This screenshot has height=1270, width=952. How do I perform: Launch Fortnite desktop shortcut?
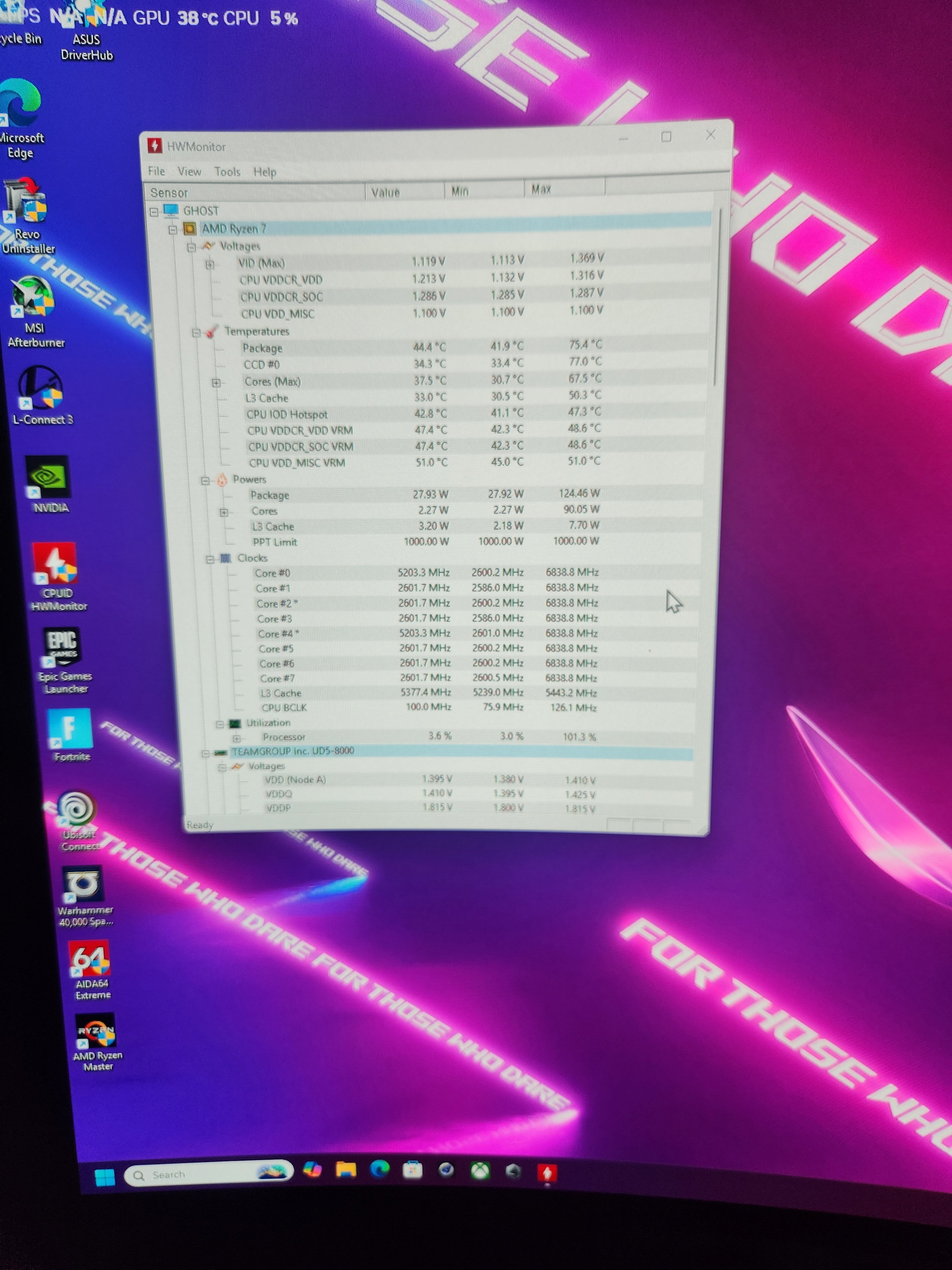point(71,735)
